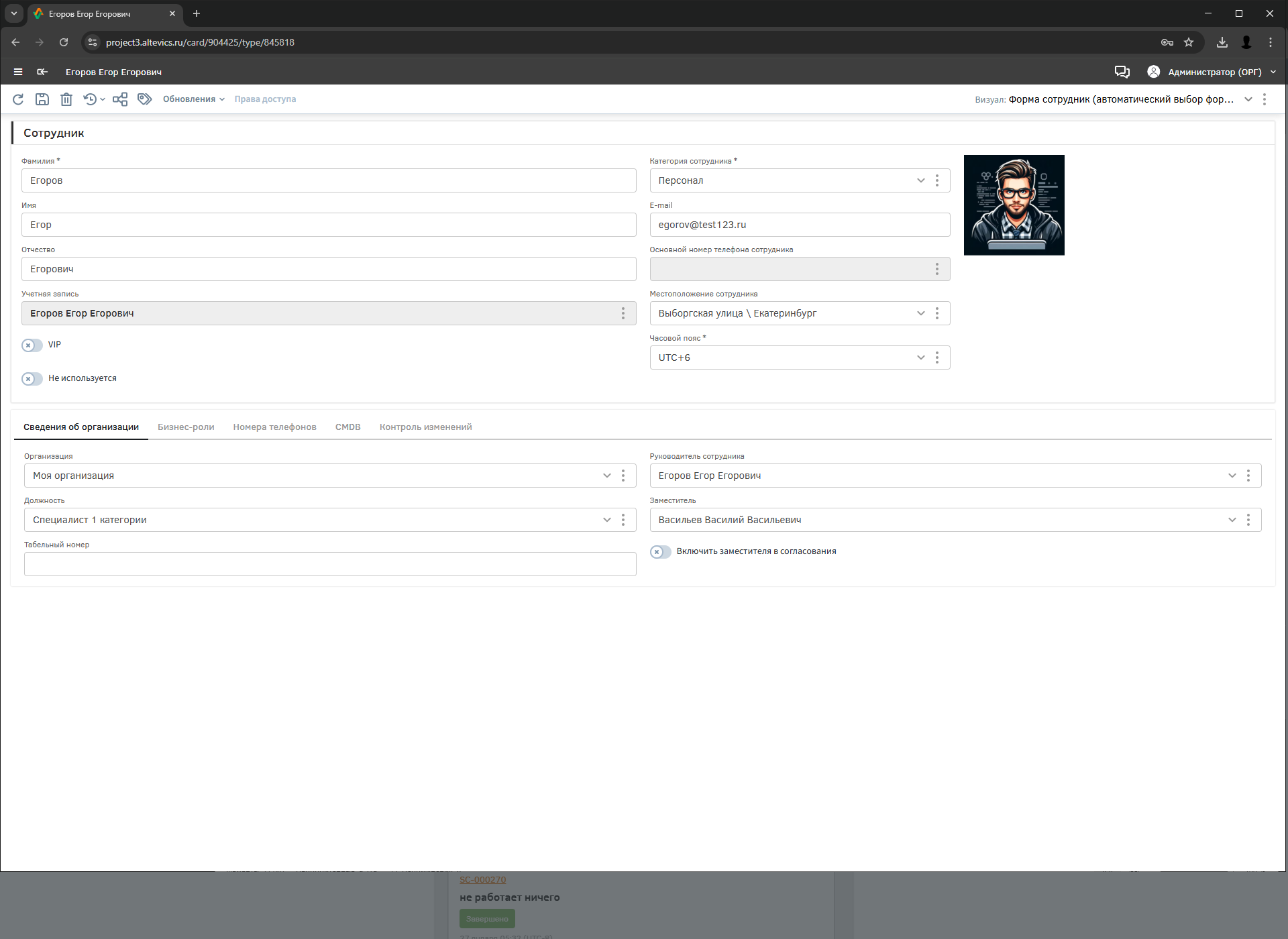Toggle the 'Не используется' switch
Viewport: 1288px width, 939px height.
32,379
